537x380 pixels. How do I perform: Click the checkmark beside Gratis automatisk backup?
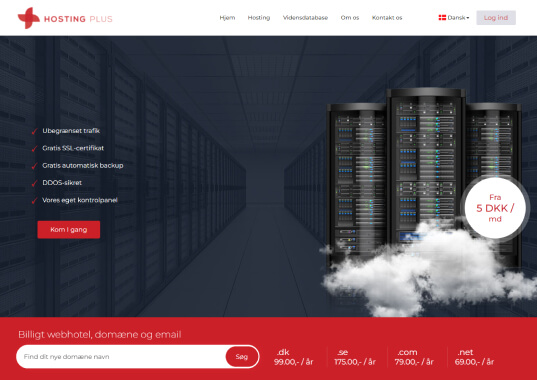pos(34,166)
